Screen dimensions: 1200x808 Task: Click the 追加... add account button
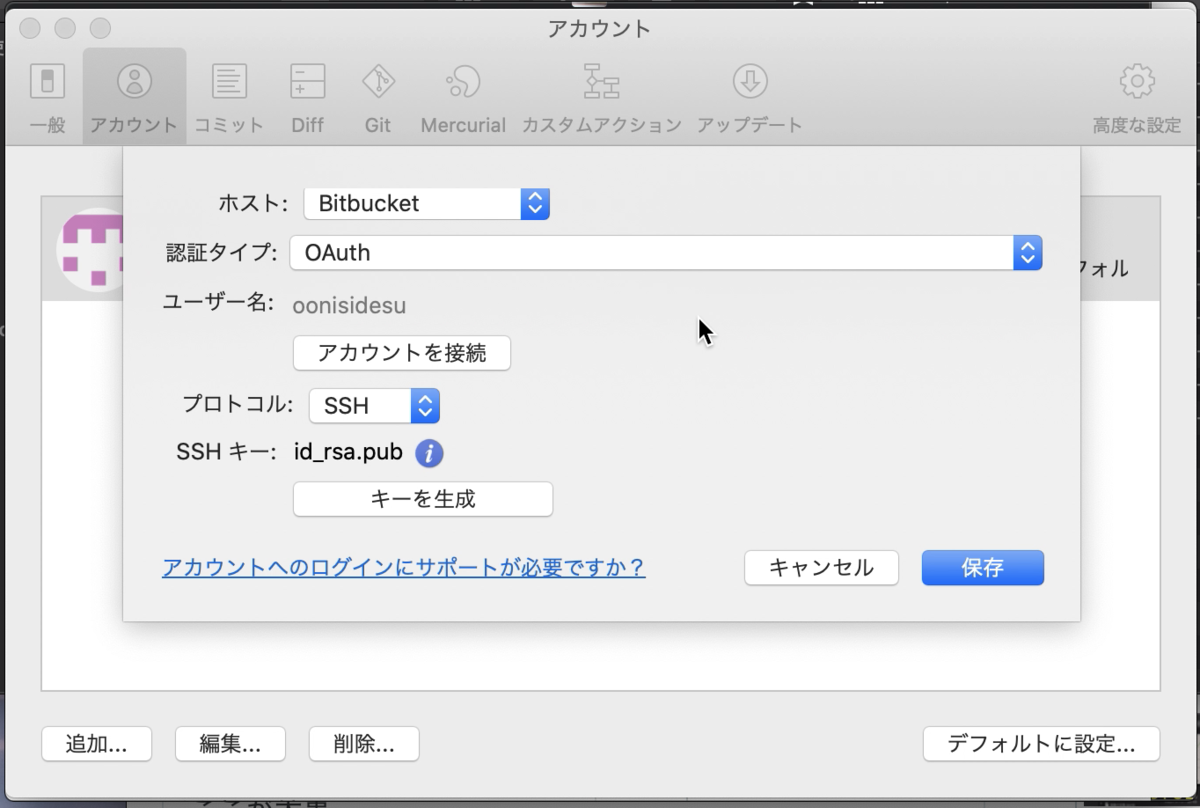click(x=96, y=744)
